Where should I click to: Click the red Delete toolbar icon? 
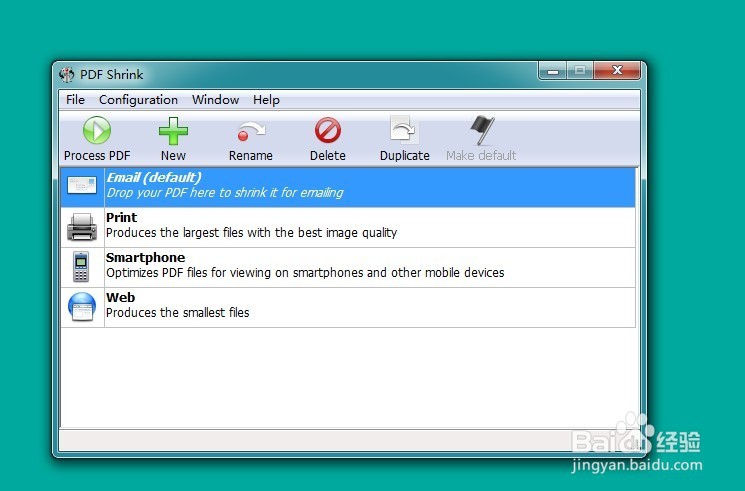pyautogui.click(x=328, y=130)
